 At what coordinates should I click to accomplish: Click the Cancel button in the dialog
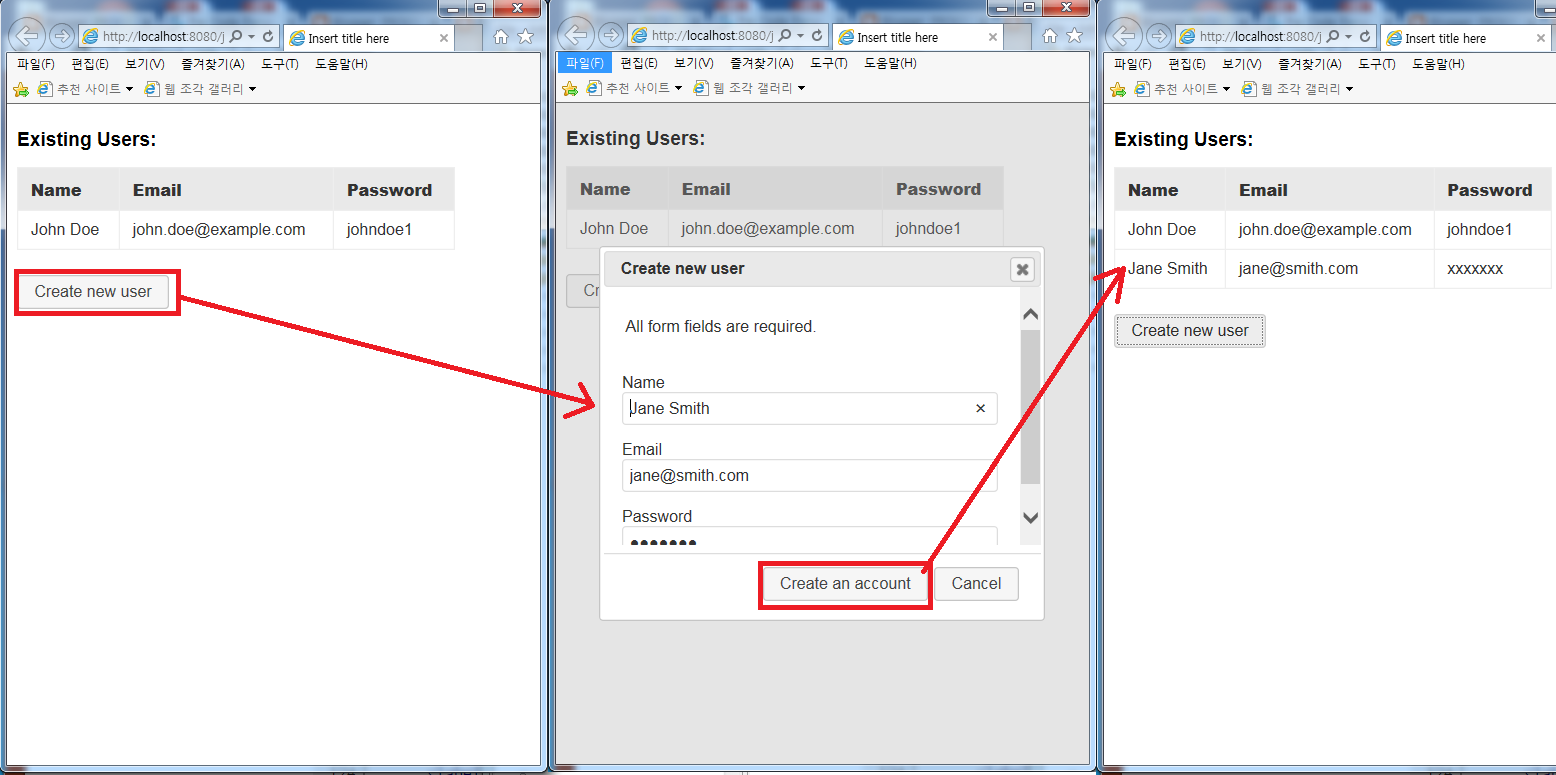(x=975, y=584)
